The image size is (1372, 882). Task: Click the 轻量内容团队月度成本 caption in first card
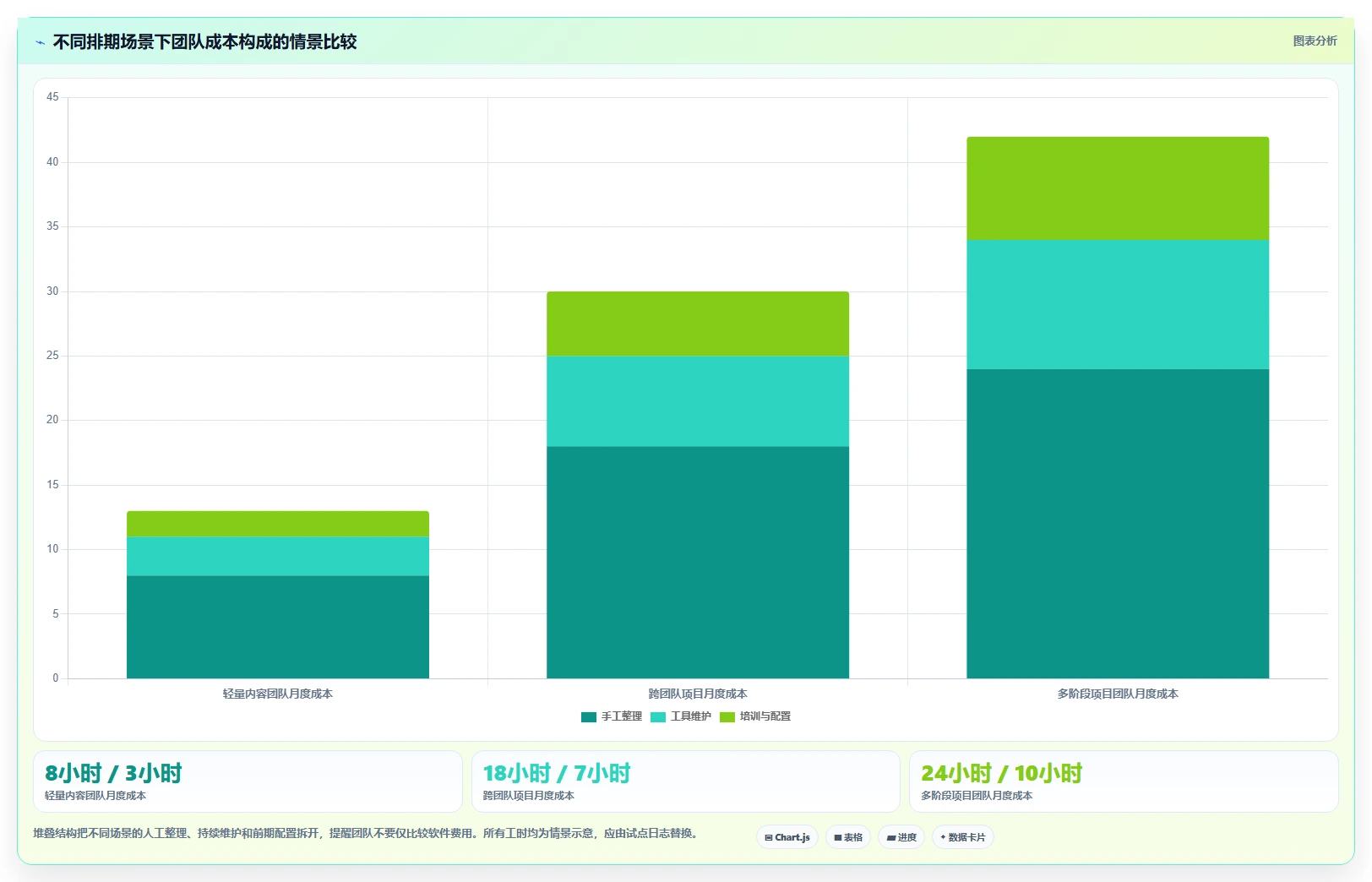point(95,796)
